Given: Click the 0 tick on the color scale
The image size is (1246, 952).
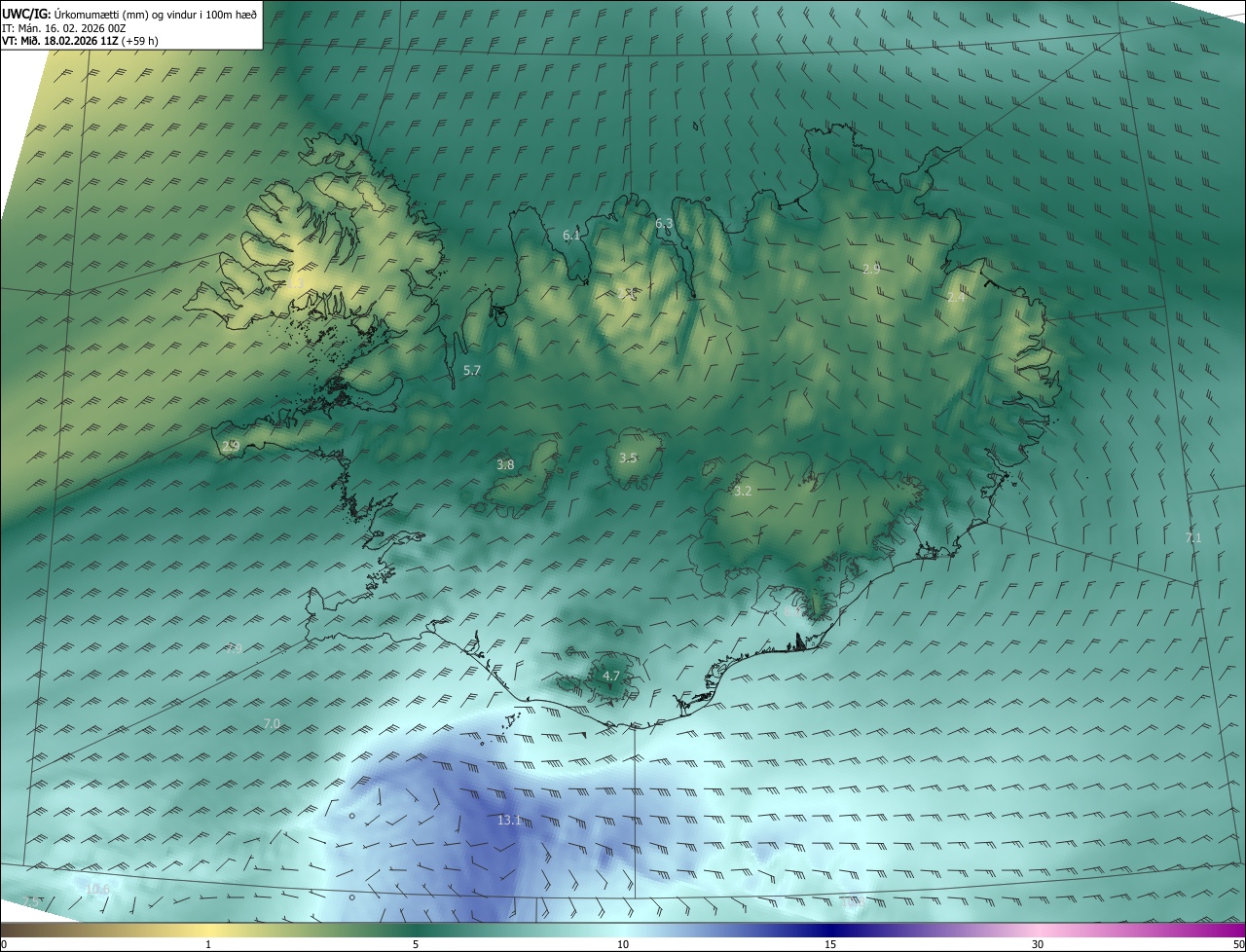Looking at the screenshot, I should [x=4, y=944].
